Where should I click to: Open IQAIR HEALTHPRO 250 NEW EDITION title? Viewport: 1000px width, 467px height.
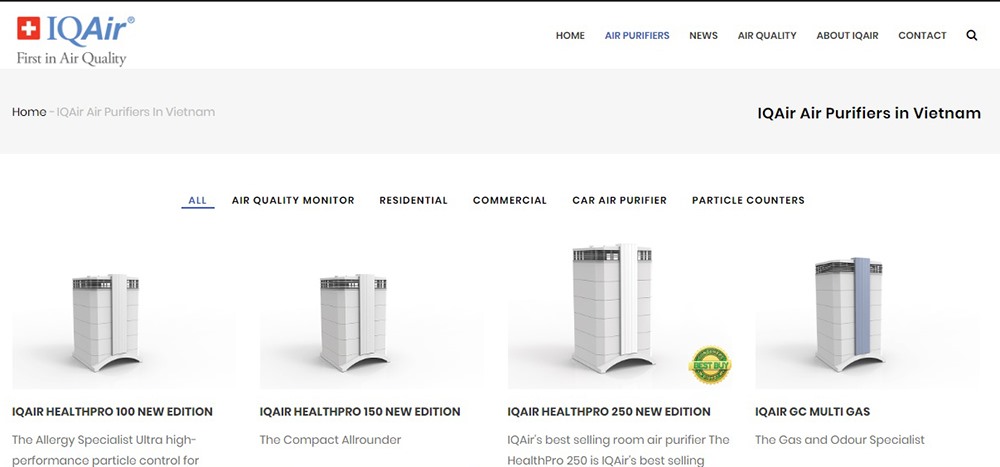point(608,412)
